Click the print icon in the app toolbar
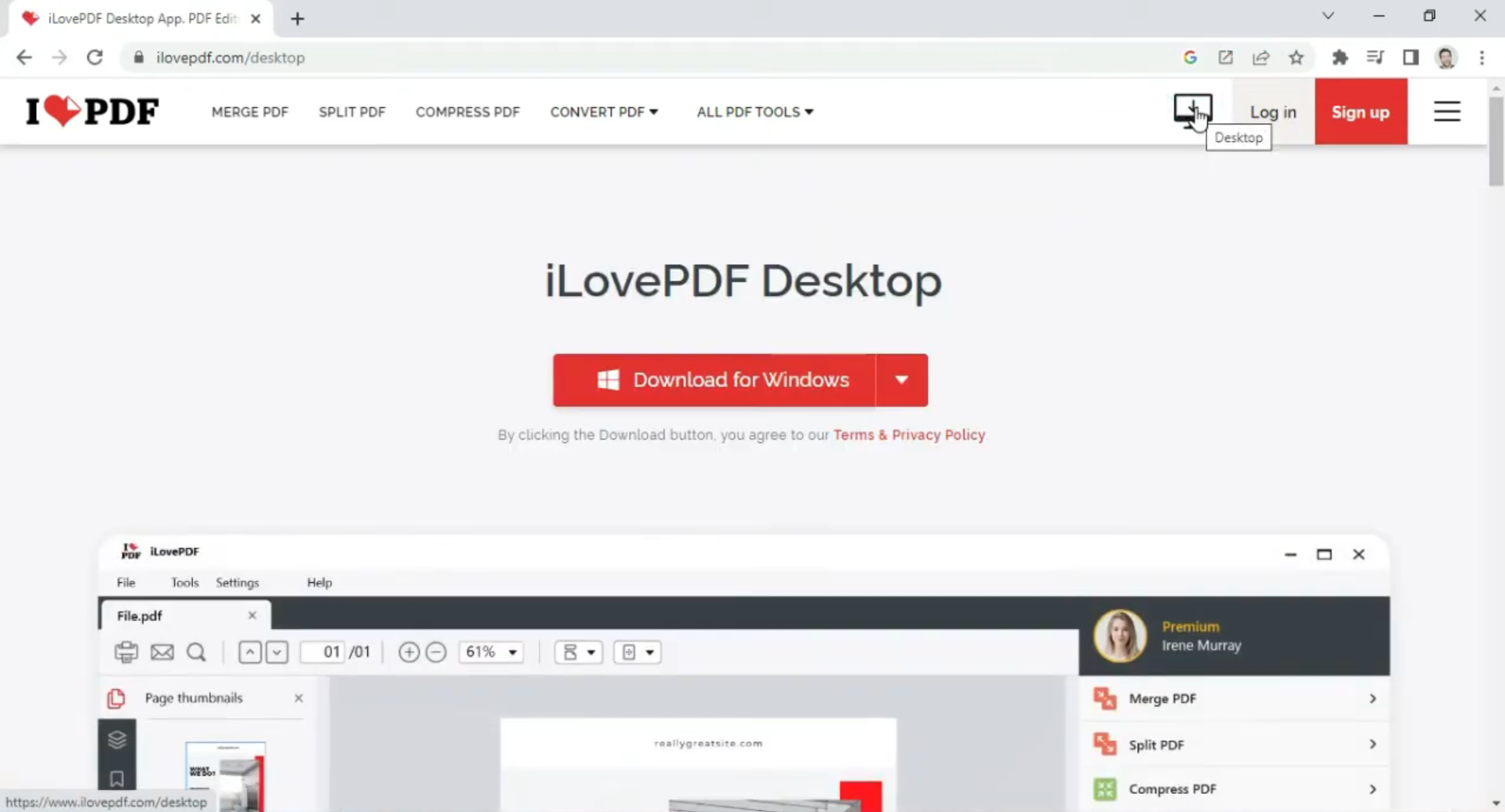Viewport: 1505px width, 812px height. tap(126, 652)
